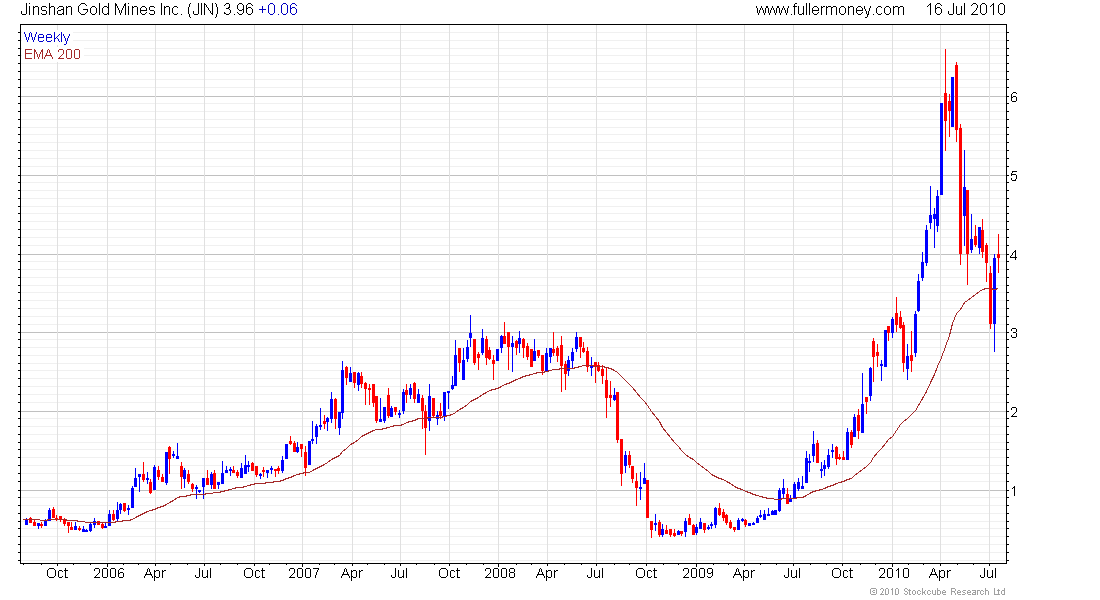The width and height of the screenshot is (1100, 600).
Task: Click the x-axis year label 2008
Action: pyautogui.click(x=499, y=573)
